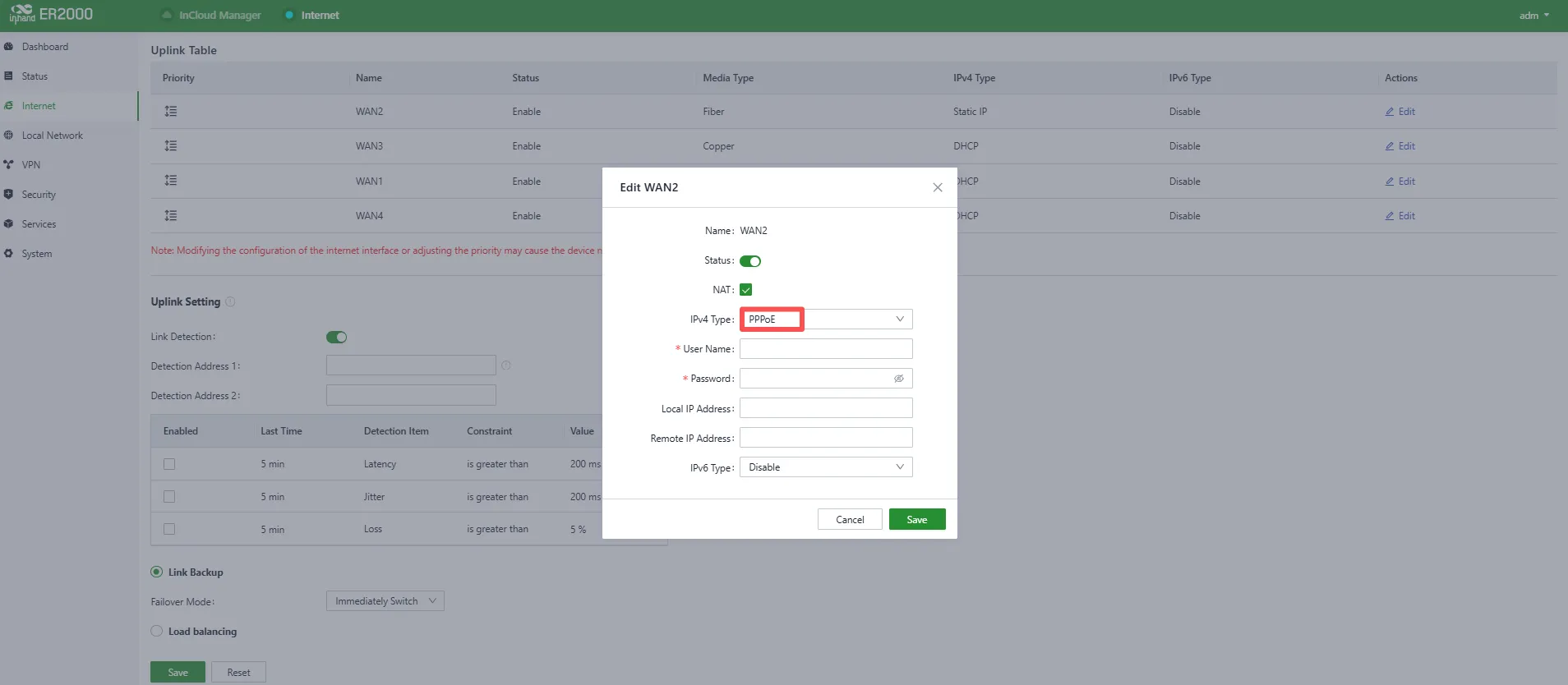The height and width of the screenshot is (685, 1568).
Task: Click the Uplink Setting help icon
Action: (x=230, y=301)
